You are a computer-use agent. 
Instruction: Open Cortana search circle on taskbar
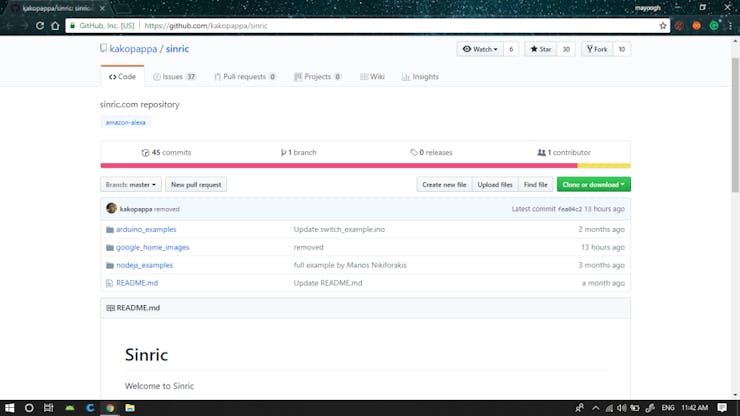[29, 408]
